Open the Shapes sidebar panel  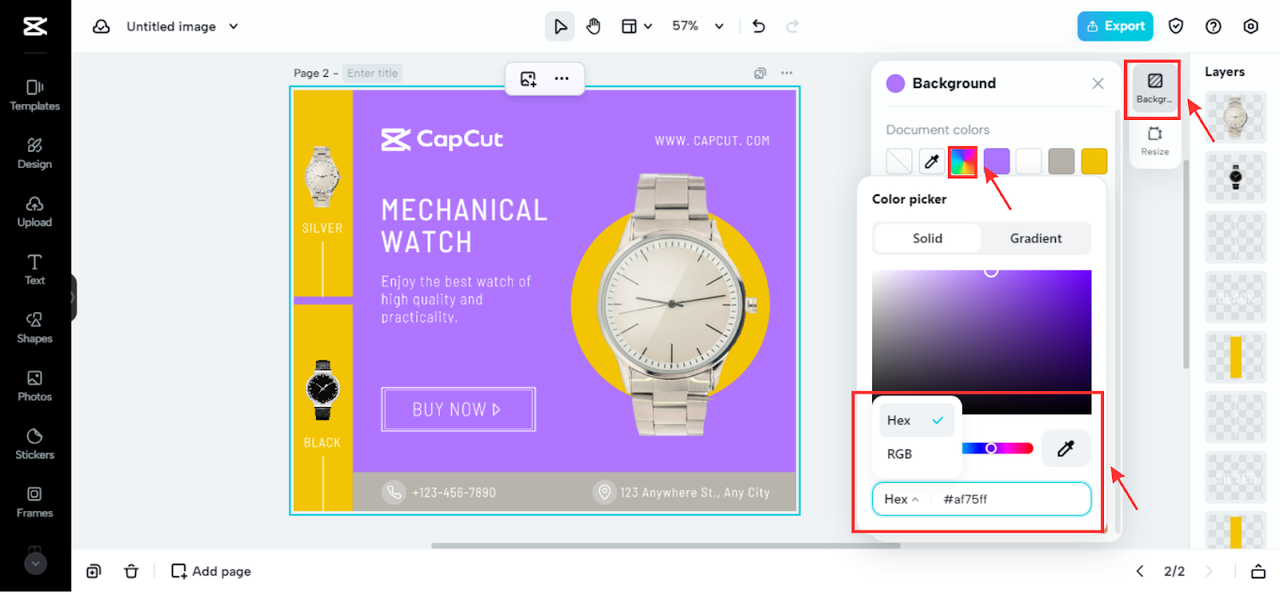pos(35,328)
